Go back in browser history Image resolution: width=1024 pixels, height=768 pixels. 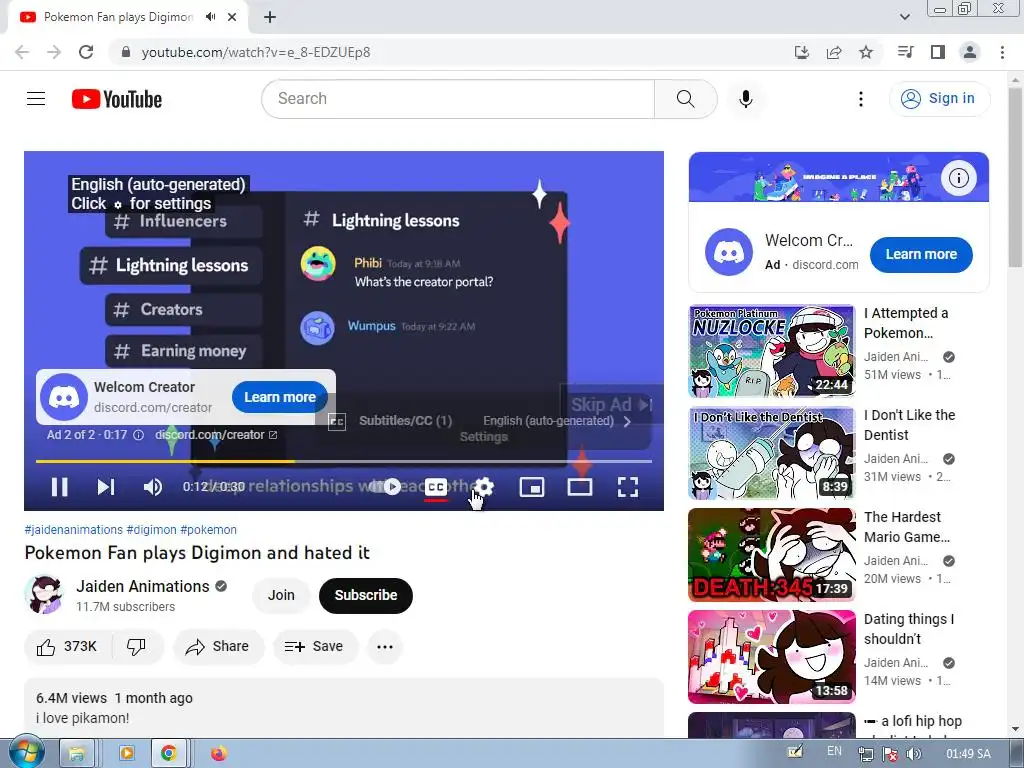22,52
